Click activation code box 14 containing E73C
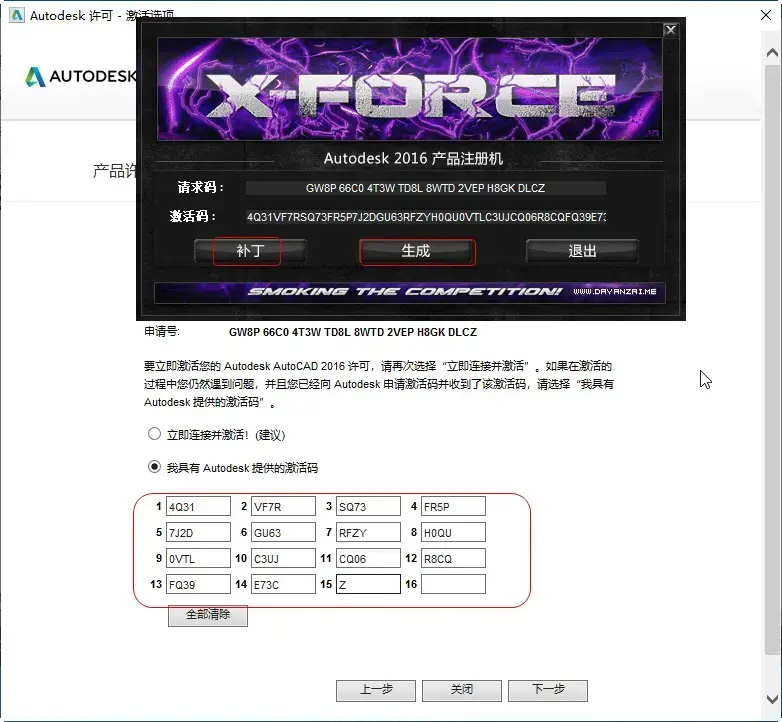Screen dimensions: 782x722 (x=283, y=584)
